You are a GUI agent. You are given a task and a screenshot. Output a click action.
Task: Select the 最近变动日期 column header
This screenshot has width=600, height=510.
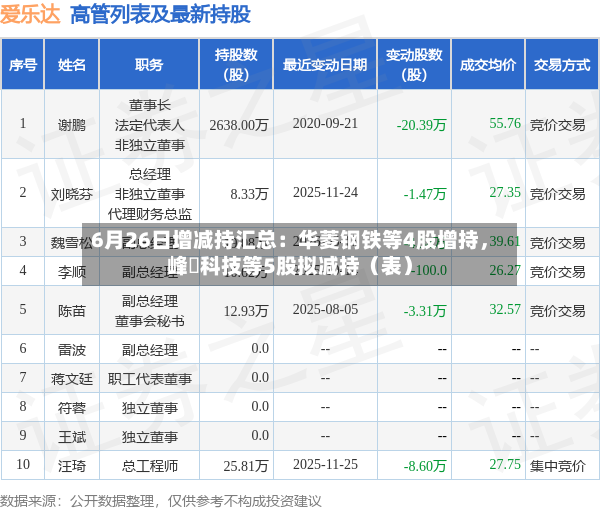point(325,65)
